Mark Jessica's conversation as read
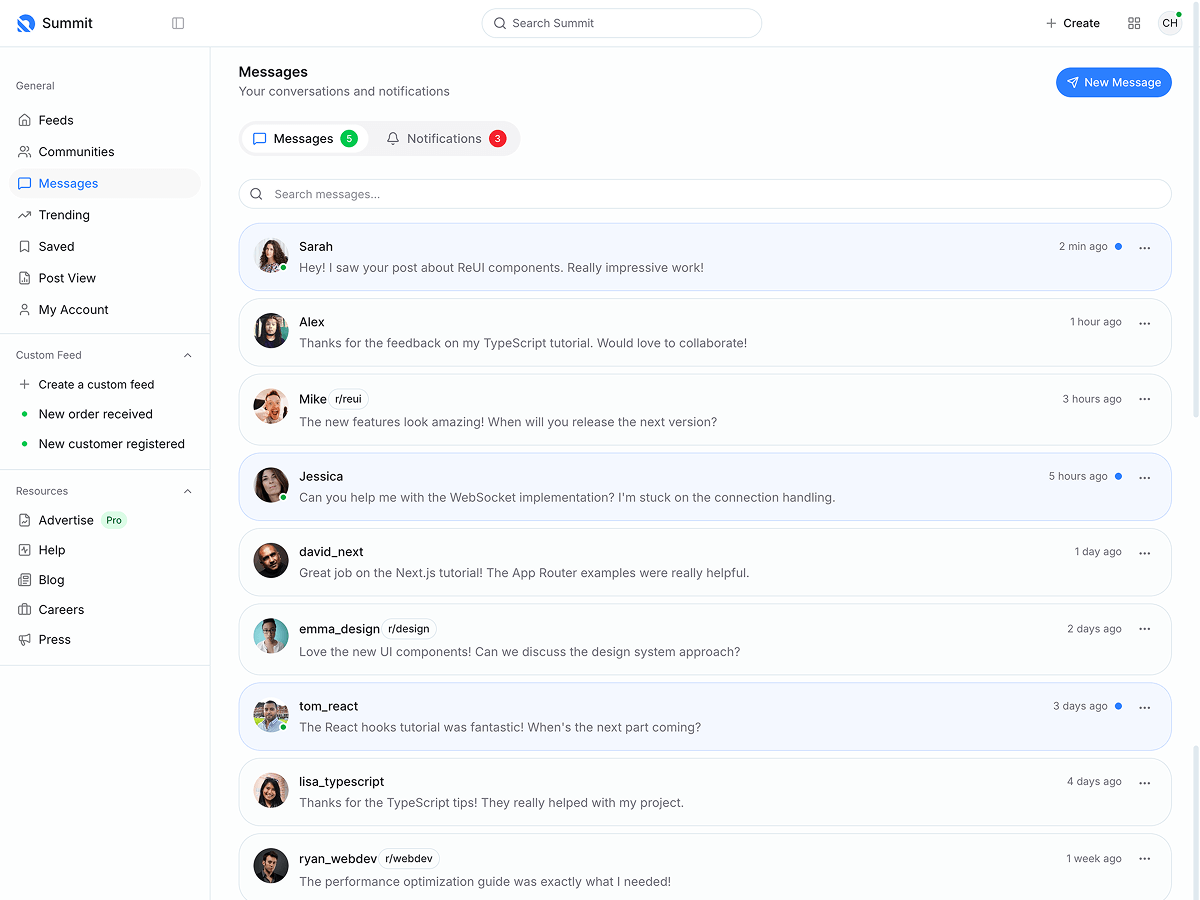This screenshot has width=1200, height=900. pyautogui.click(x=1117, y=476)
